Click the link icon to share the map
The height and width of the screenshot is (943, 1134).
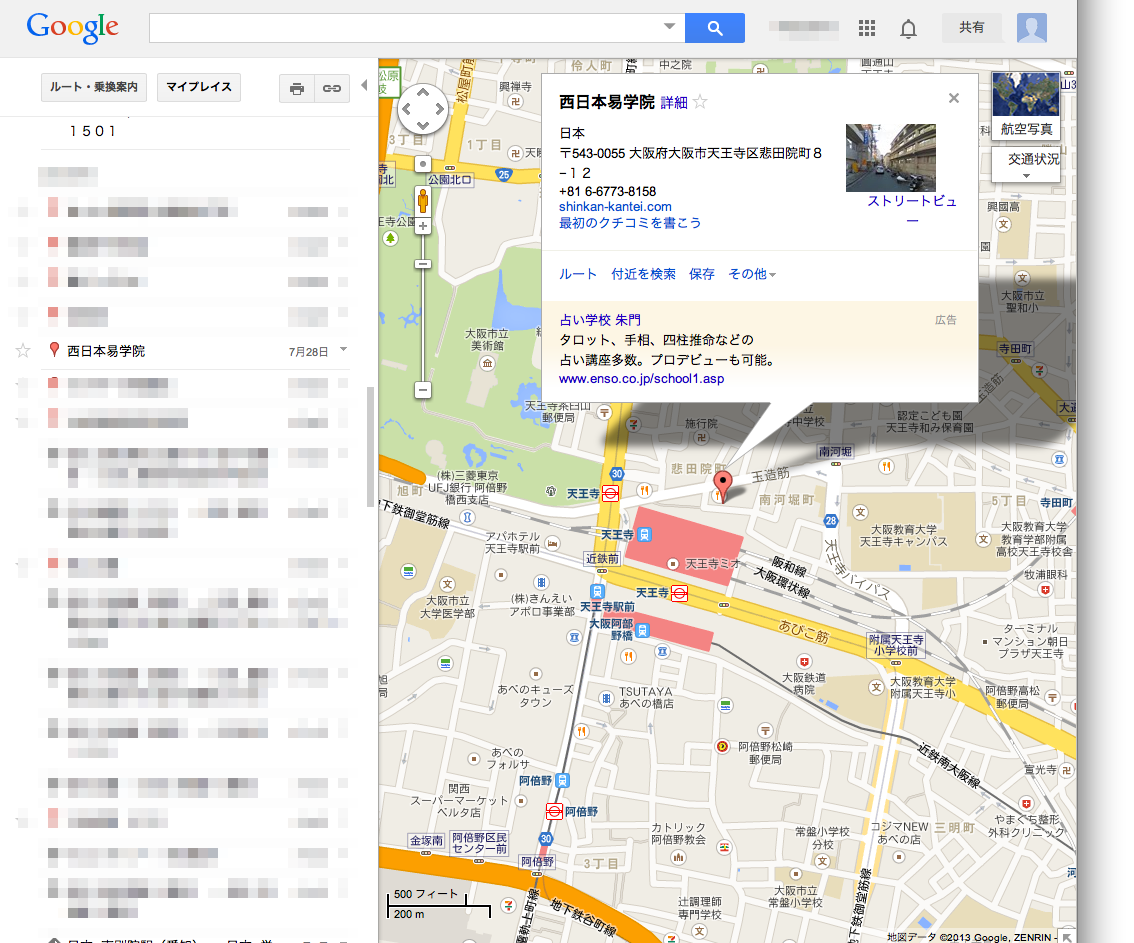(x=332, y=88)
